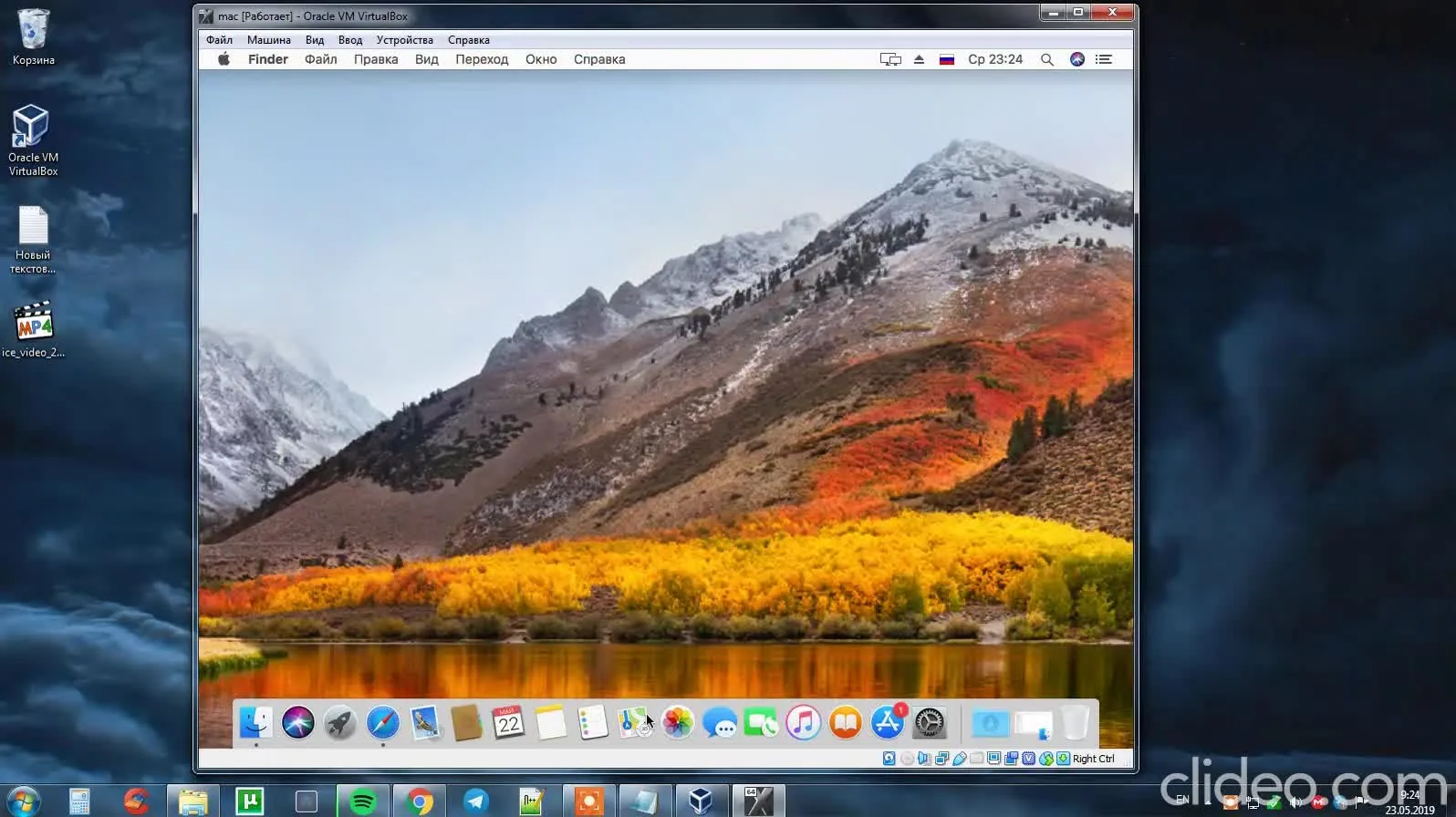
Task: Open macOS Файл menu beside Finder
Action: (320, 59)
